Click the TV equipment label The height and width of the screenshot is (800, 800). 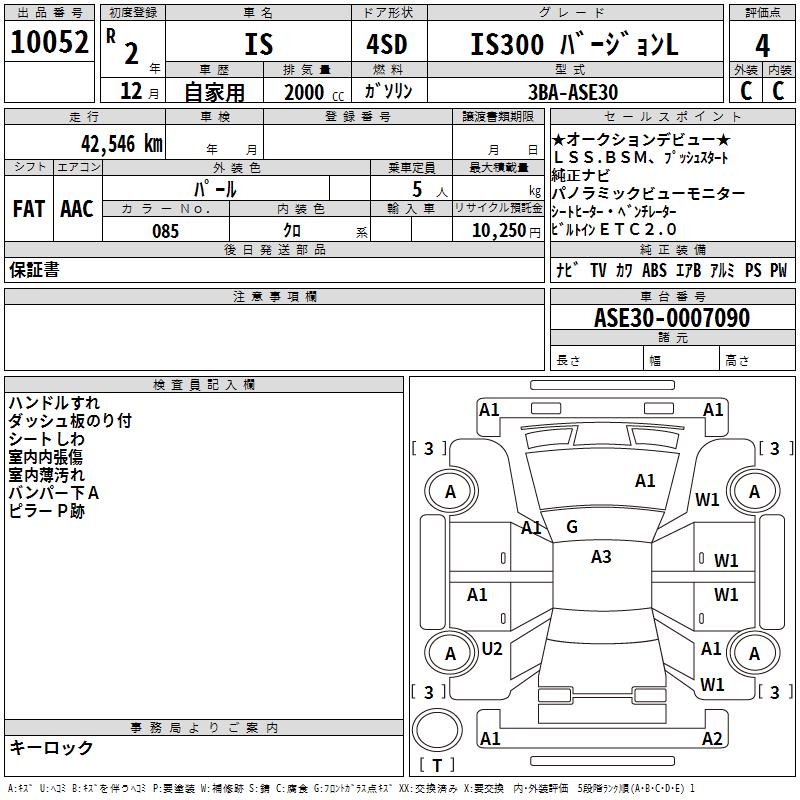(x=598, y=270)
